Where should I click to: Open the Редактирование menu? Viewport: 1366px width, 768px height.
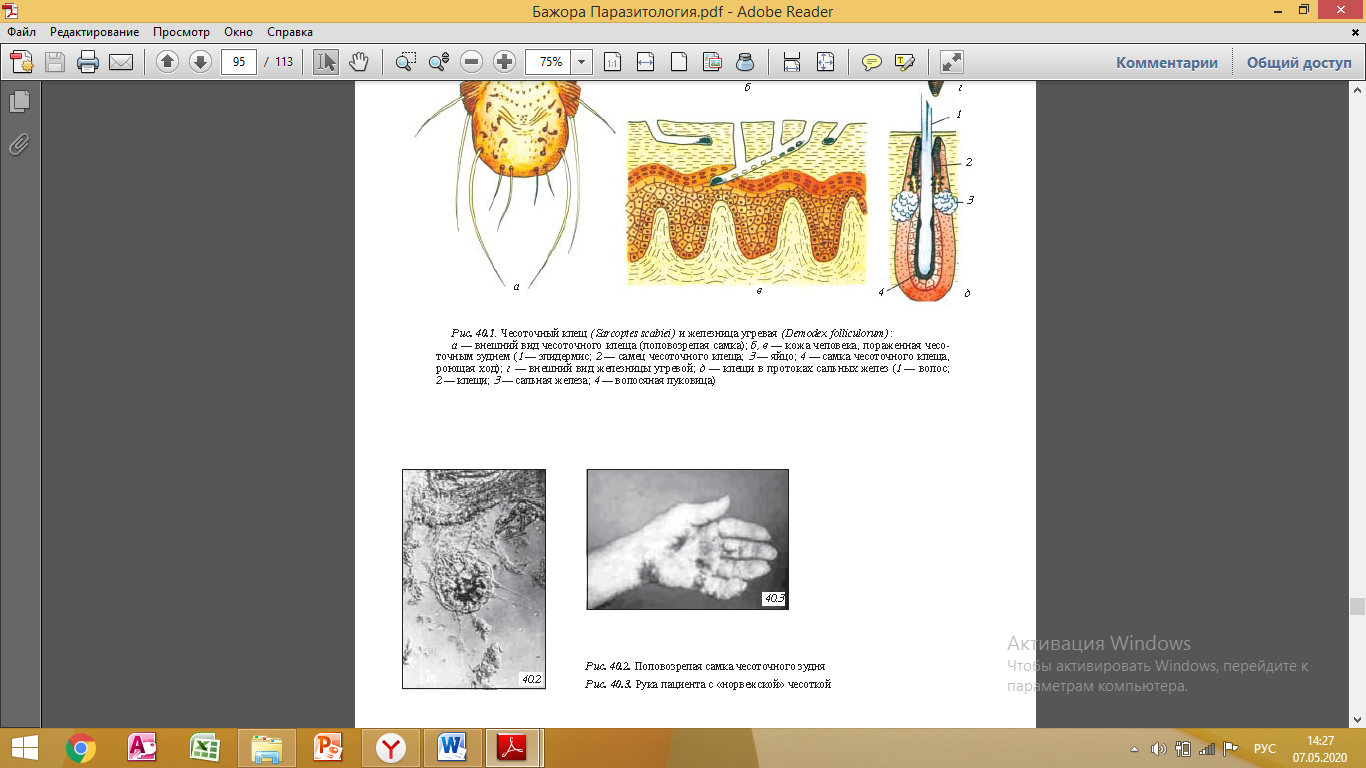coord(95,32)
